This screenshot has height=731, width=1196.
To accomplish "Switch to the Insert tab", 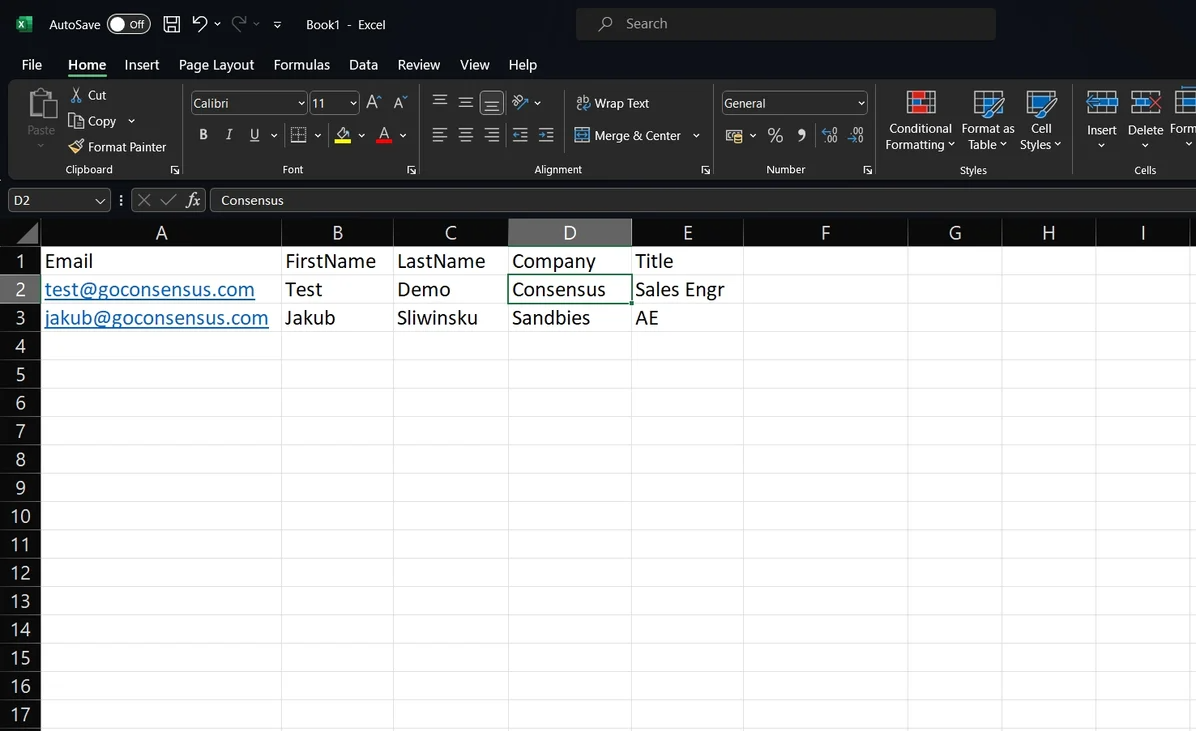I will (x=142, y=65).
